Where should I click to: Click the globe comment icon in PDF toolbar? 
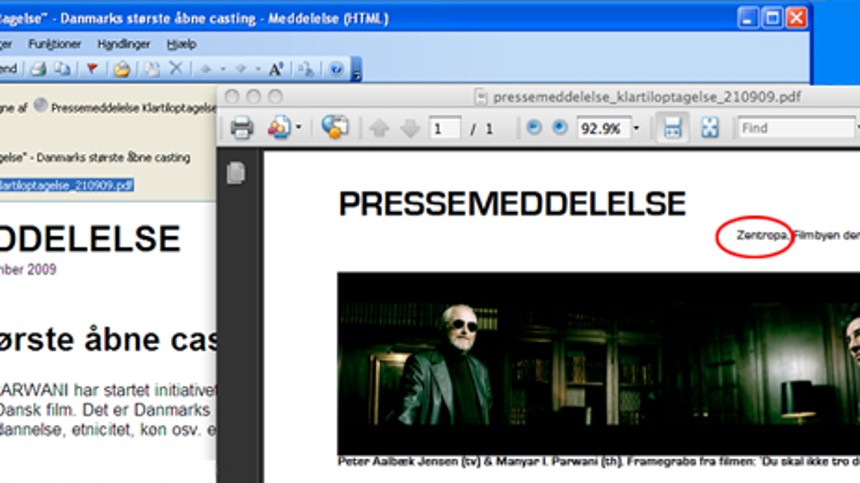[x=335, y=128]
